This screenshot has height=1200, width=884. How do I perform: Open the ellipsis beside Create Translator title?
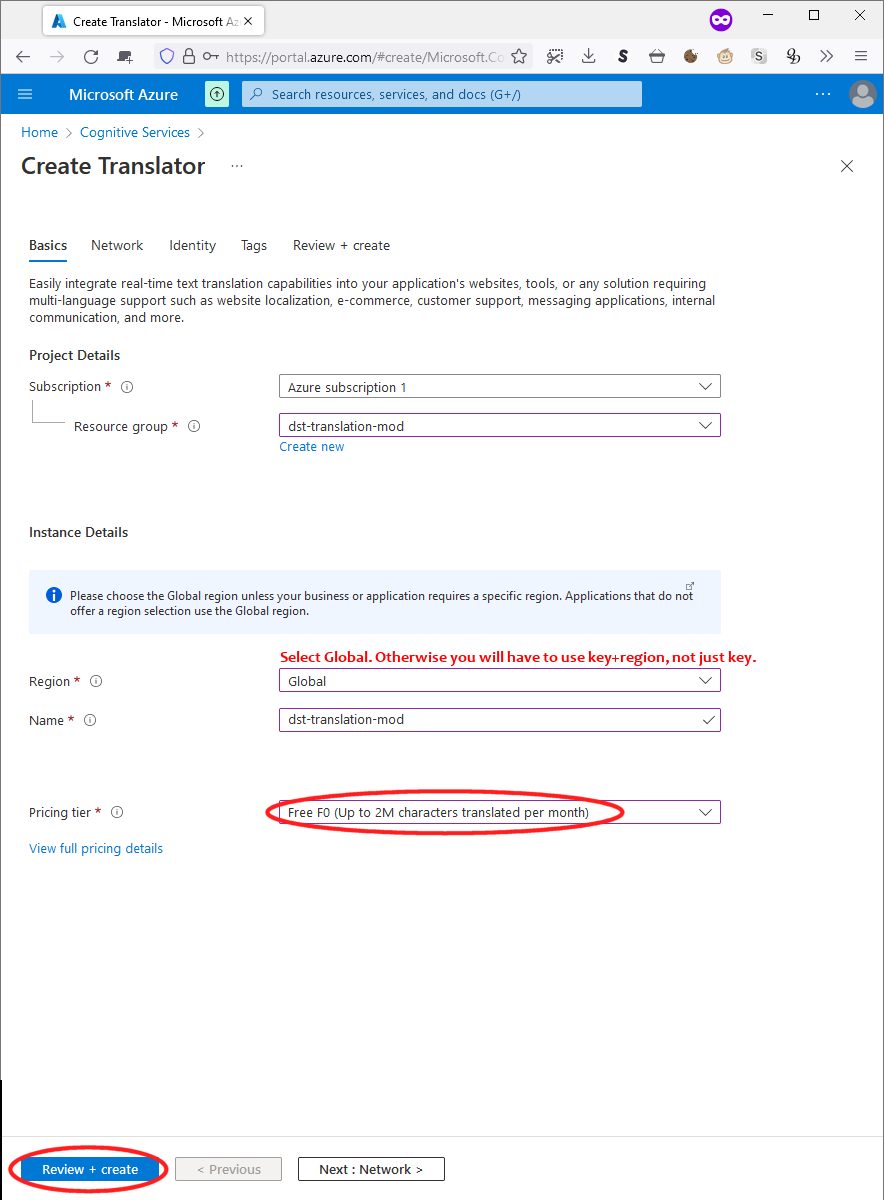coord(237,166)
